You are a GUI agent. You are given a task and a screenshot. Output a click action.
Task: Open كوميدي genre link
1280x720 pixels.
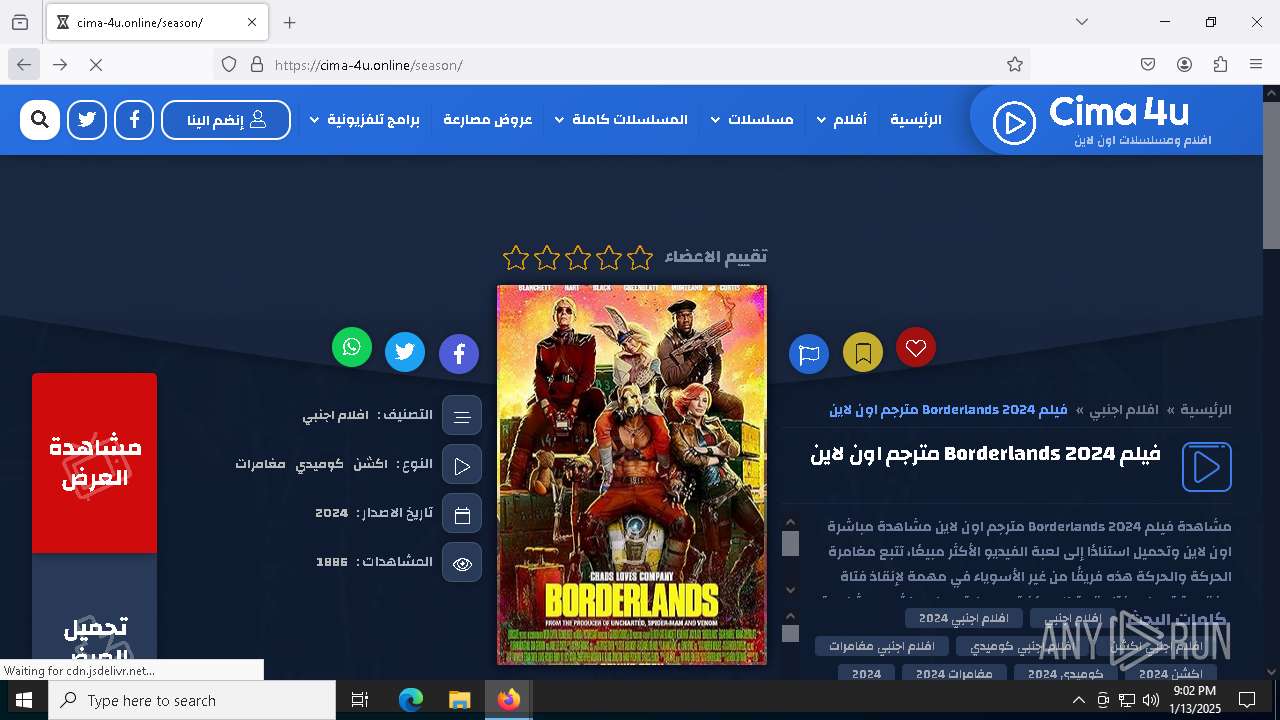click(320, 464)
